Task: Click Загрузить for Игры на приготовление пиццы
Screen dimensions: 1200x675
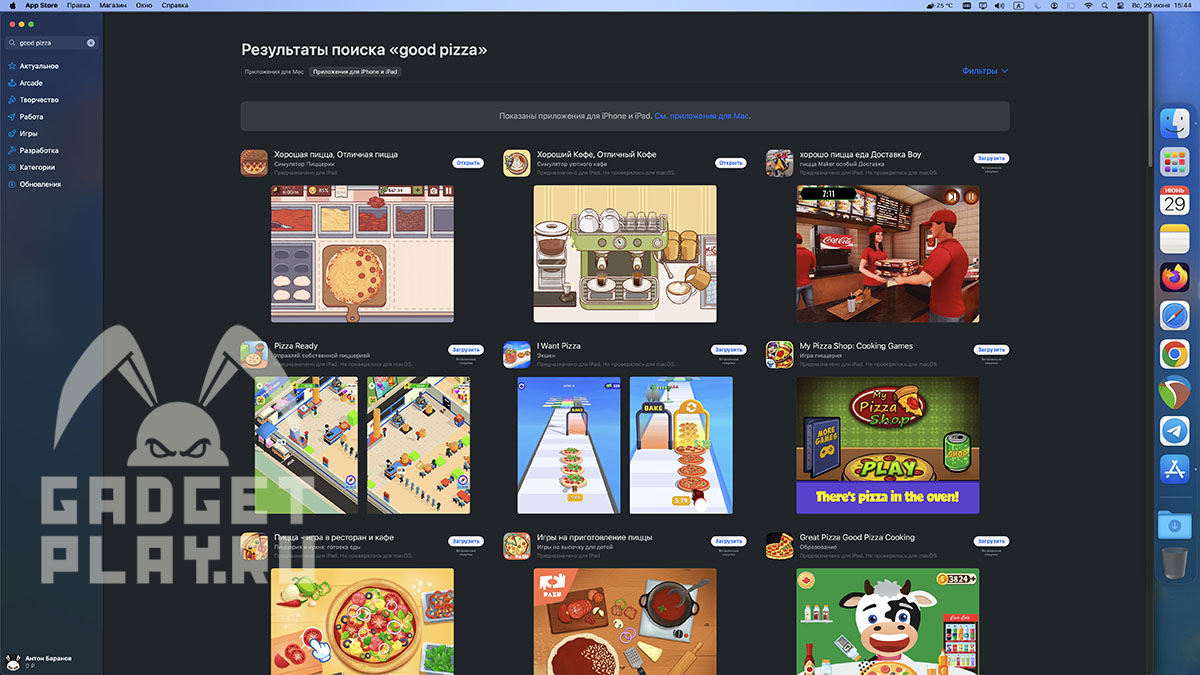Action: point(728,541)
